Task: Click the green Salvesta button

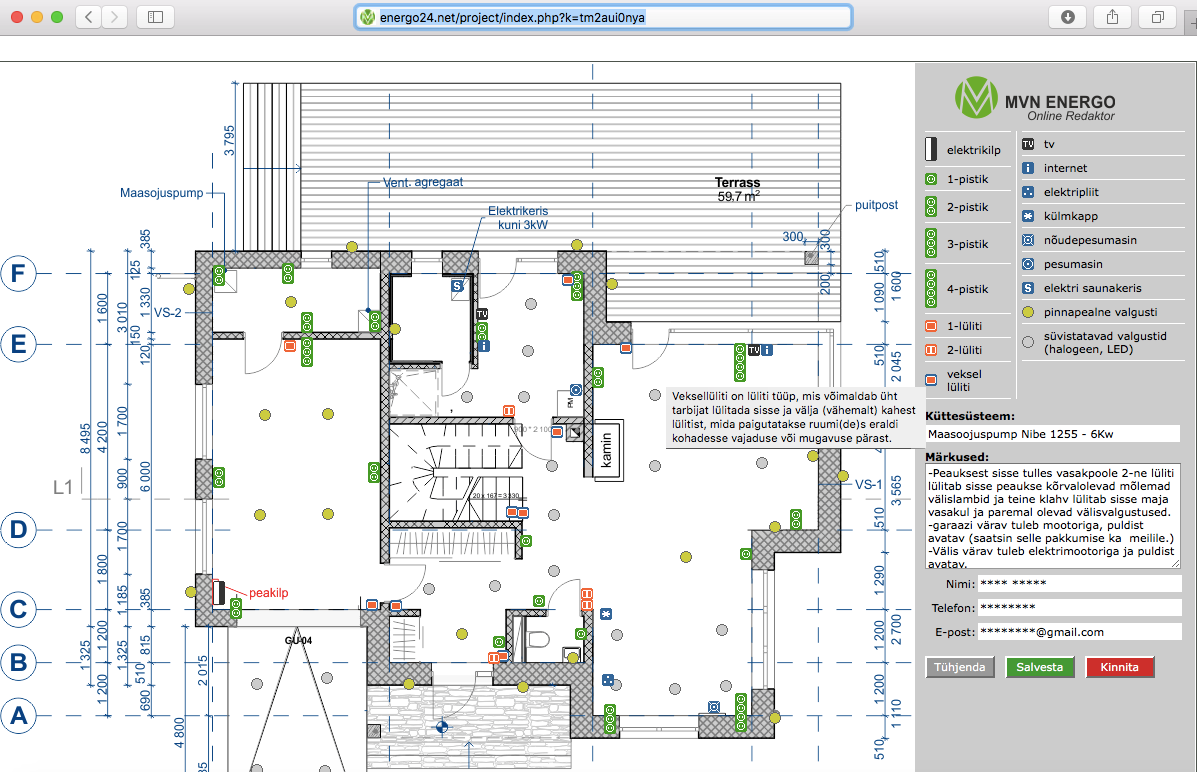Action: pos(1039,667)
